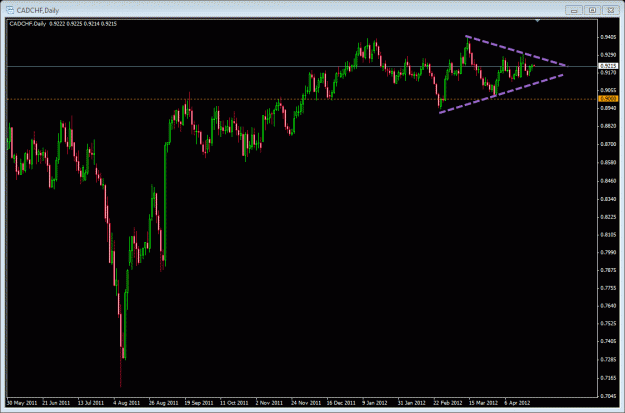Close the CADCHF chart window
Screen dimensions: 625x413
pos(610,10)
